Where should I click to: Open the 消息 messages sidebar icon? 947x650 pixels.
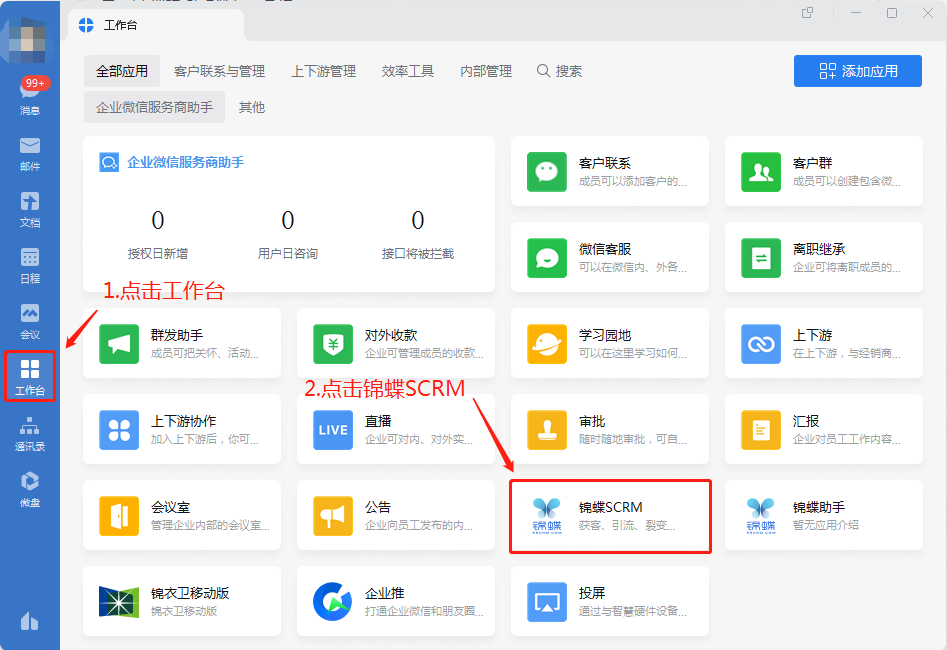30,97
